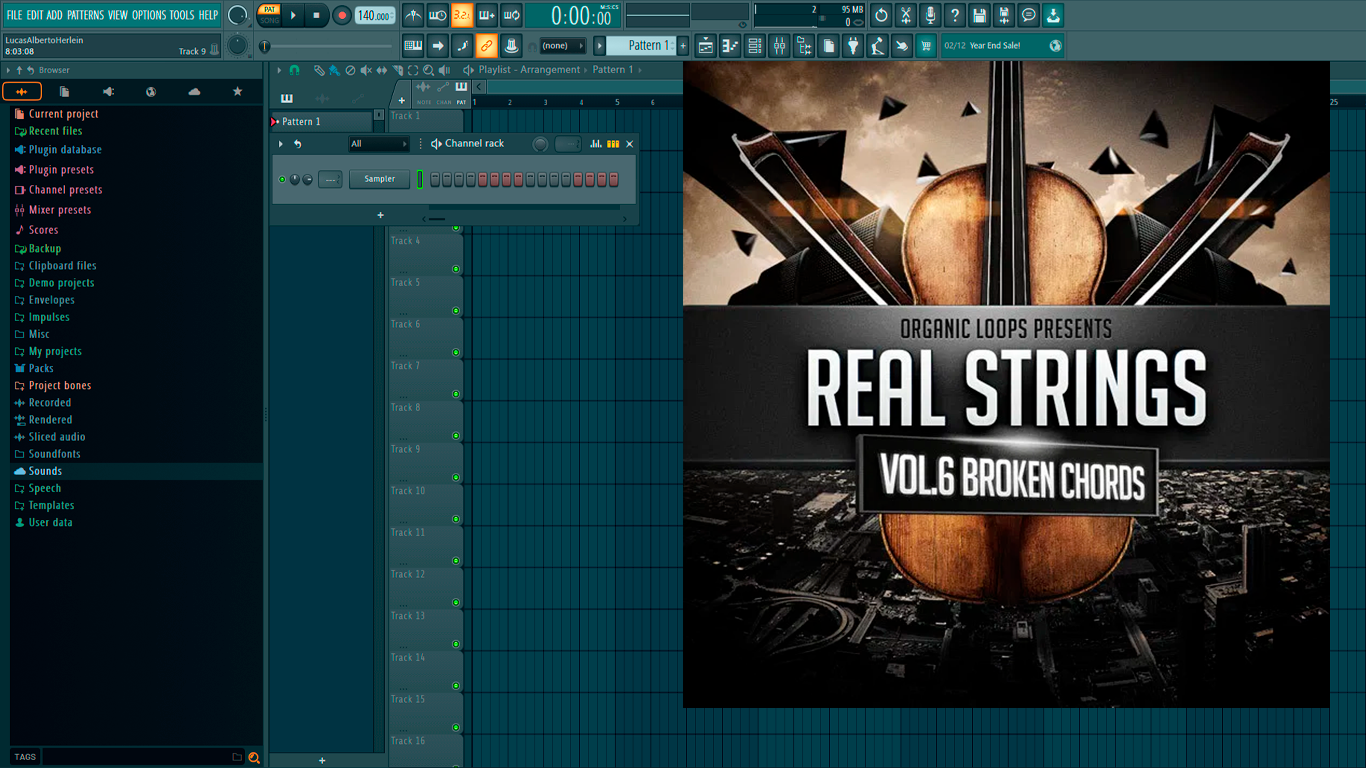The image size is (1366, 768).
Task: Click the Browser search magnifier icon
Action: pyautogui.click(x=254, y=757)
